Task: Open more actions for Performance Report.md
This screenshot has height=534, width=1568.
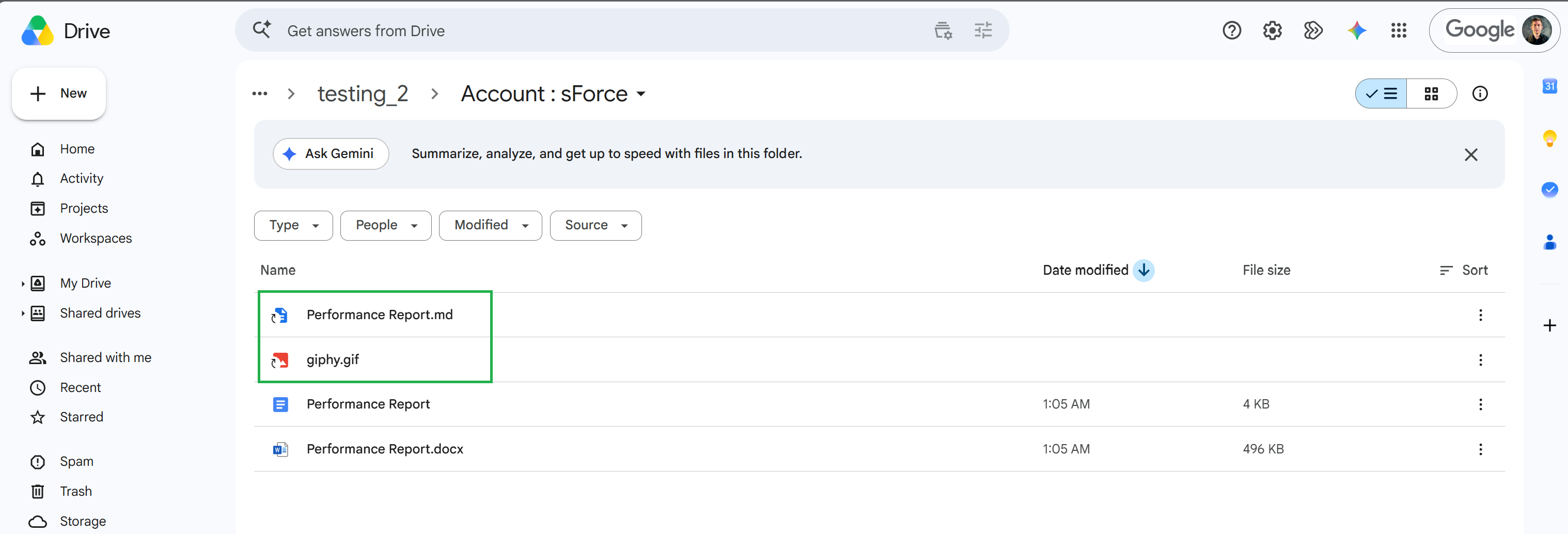Action: tap(1480, 315)
